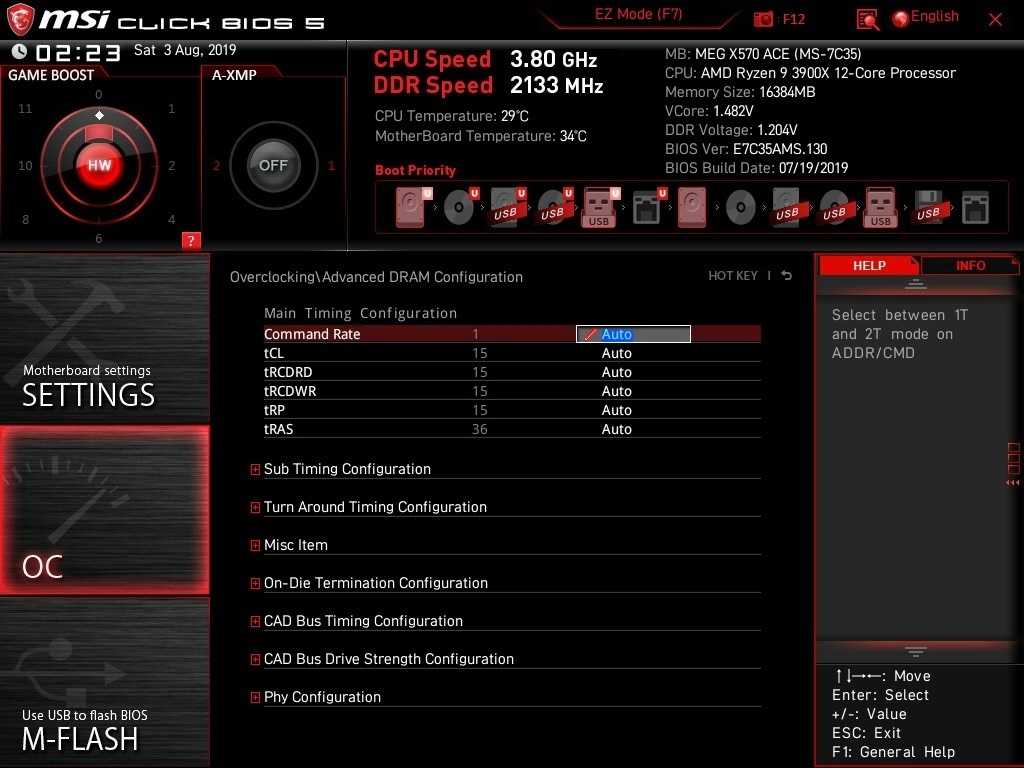1024x768 pixels.
Task: Open the M-FLASH BIOS flashing section
Action: pos(104,682)
